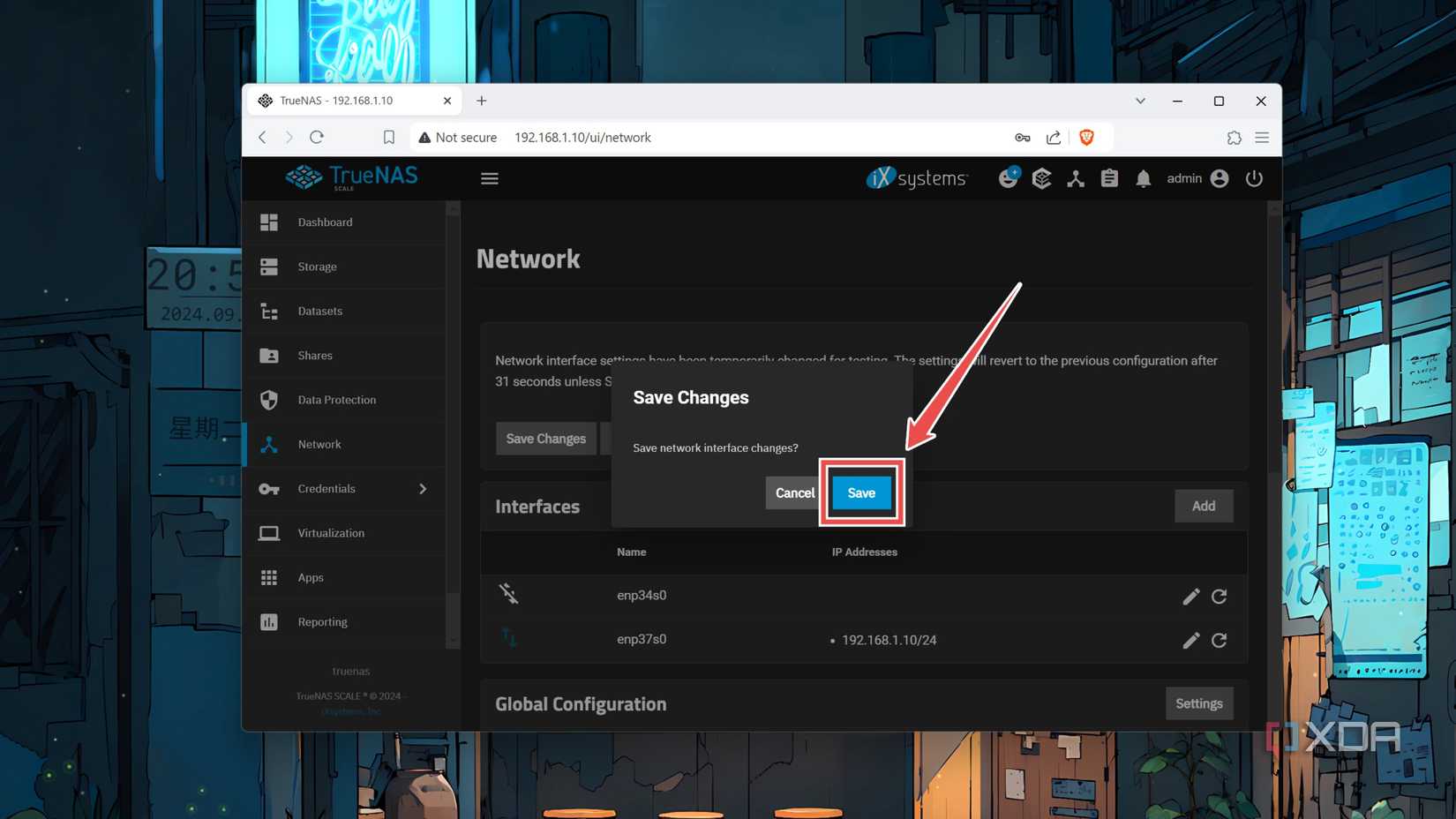This screenshot has height=819, width=1456.
Task: Open the browser menu with three lines
Action: tap(1262, 137)
